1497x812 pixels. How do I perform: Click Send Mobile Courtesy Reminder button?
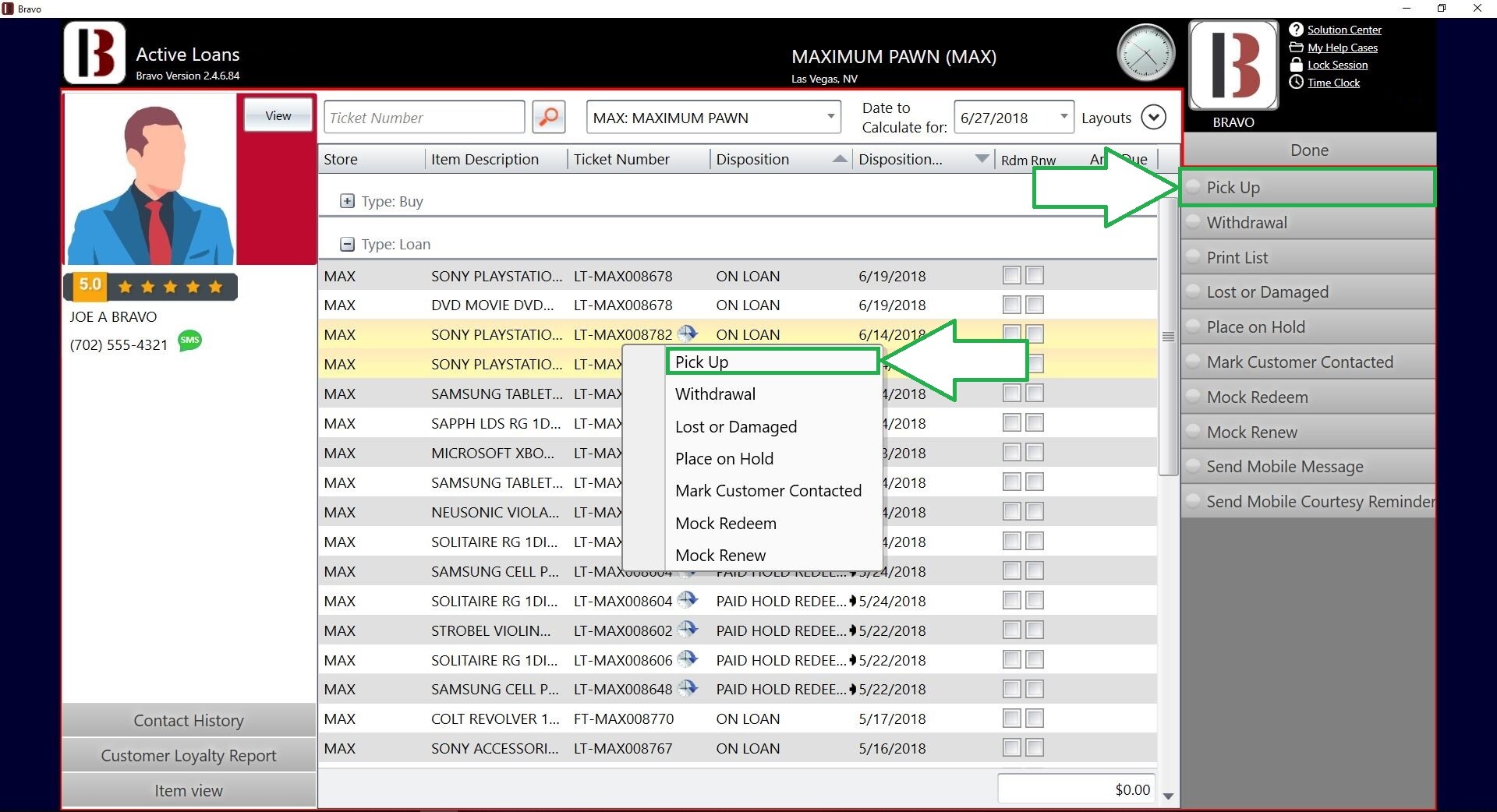click(x=1309, y=501)
